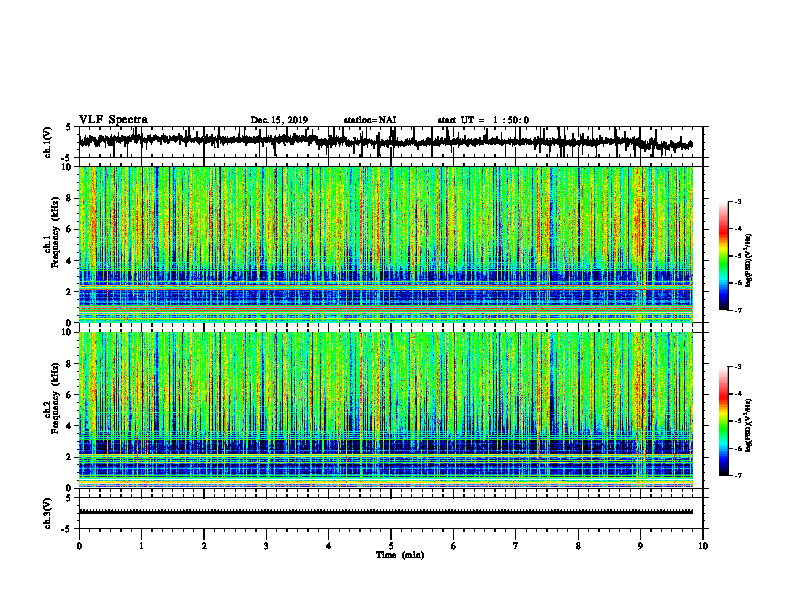Screen dimensions: 792x612
Task: Click the ch.1 colorbar log(PSD) unit label
Action: click(x=749, y=260)
